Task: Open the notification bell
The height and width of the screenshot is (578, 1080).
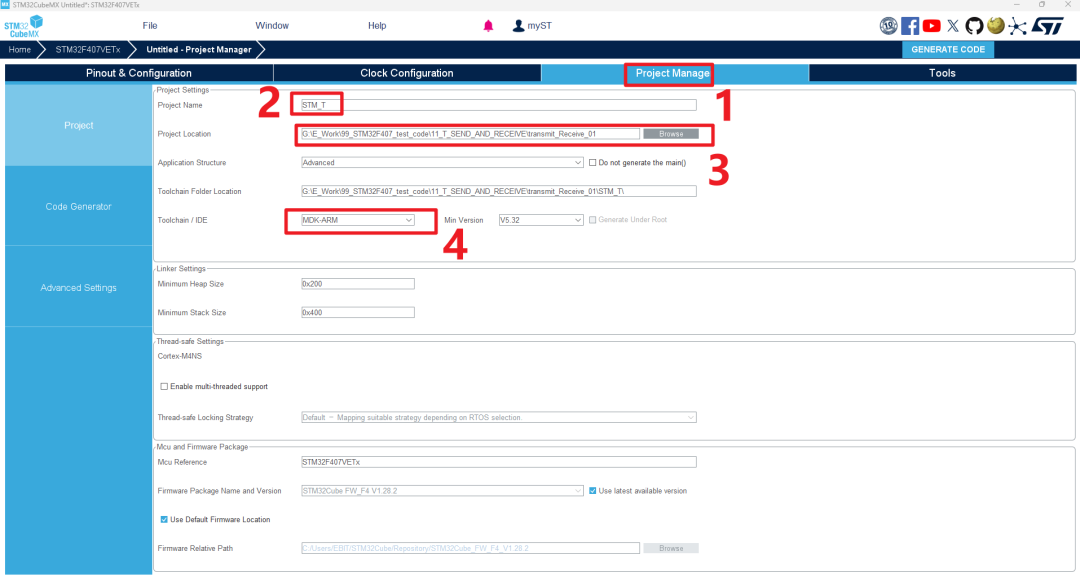Action: point(488,26)
